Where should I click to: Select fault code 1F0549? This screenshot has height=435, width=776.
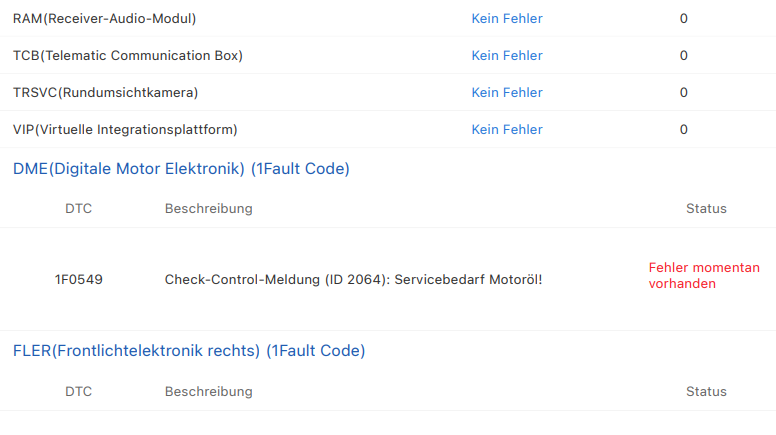tap(78, 279)
